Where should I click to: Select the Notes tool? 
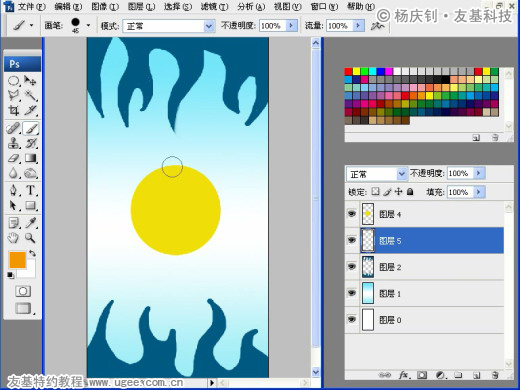[x=14, y=223]
